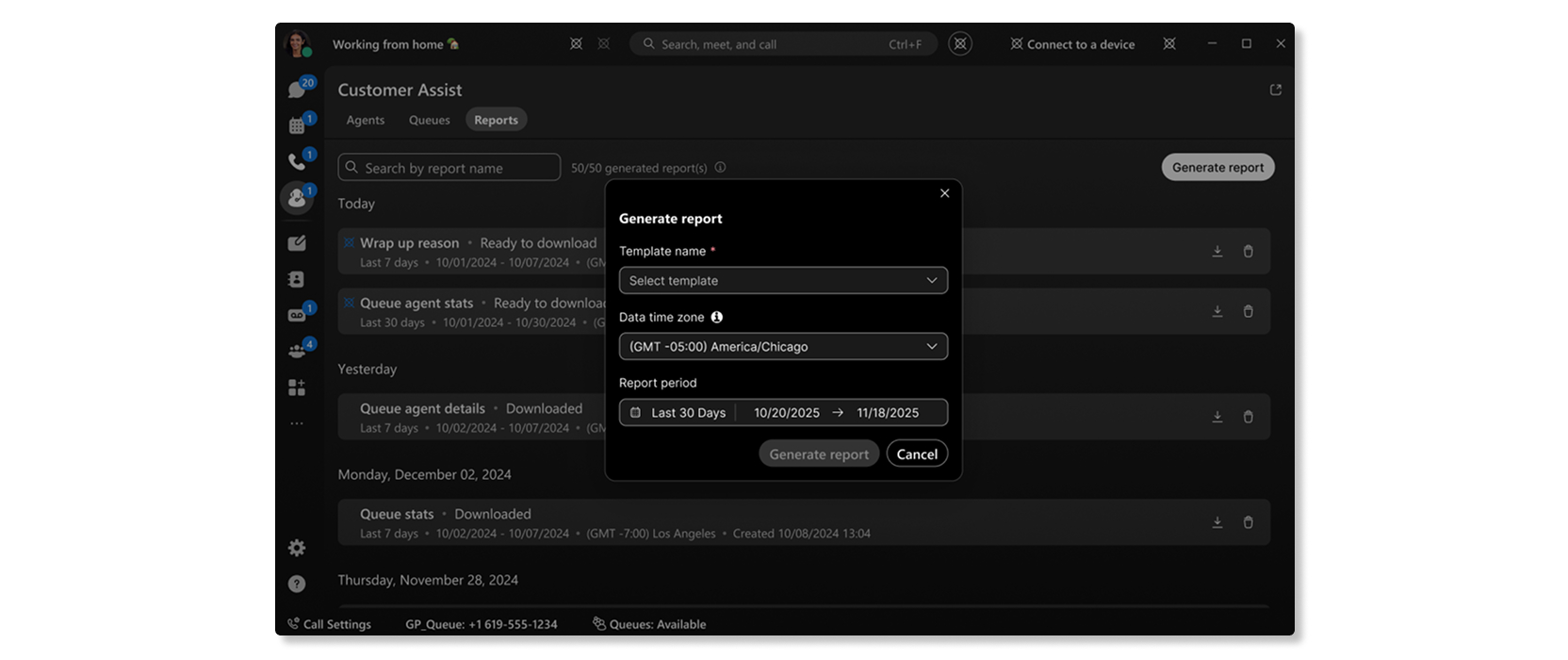The width and height of the screenshot is (1568, 660).
Task: Click info icon next to Data time zone
Action: pos(717,317)
